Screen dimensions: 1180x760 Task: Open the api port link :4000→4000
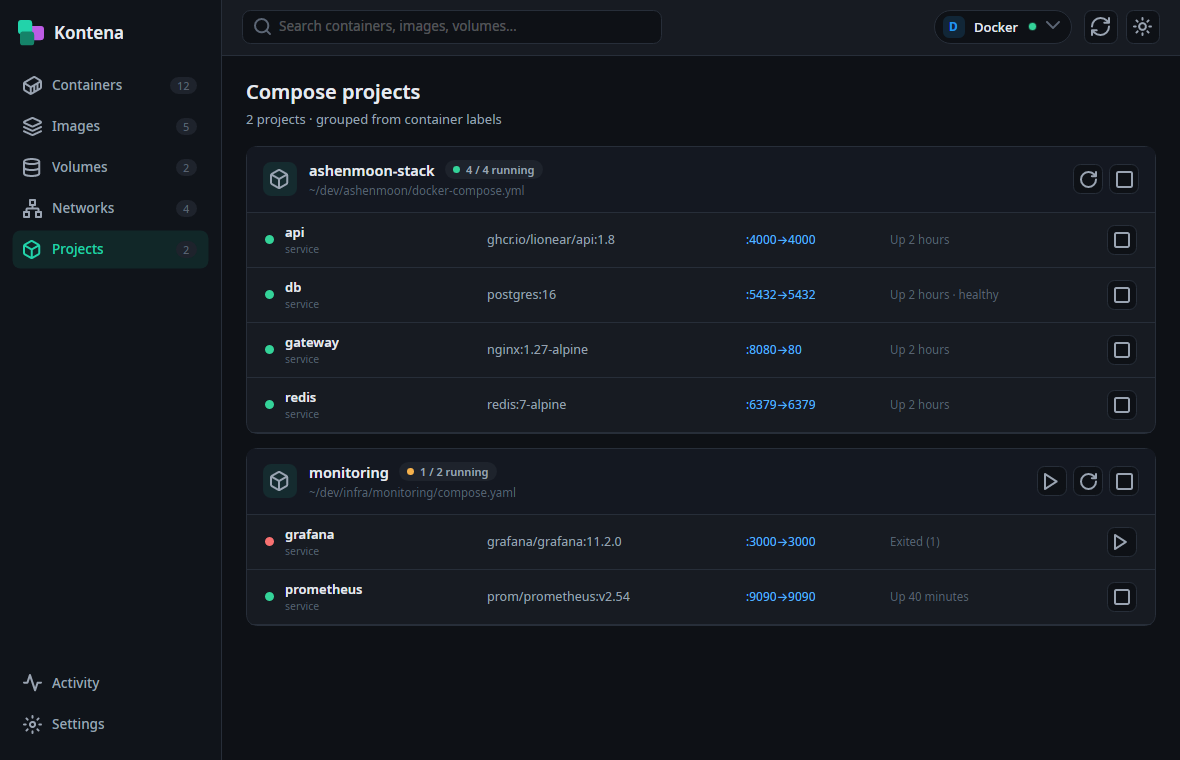[x=780, y=239]
